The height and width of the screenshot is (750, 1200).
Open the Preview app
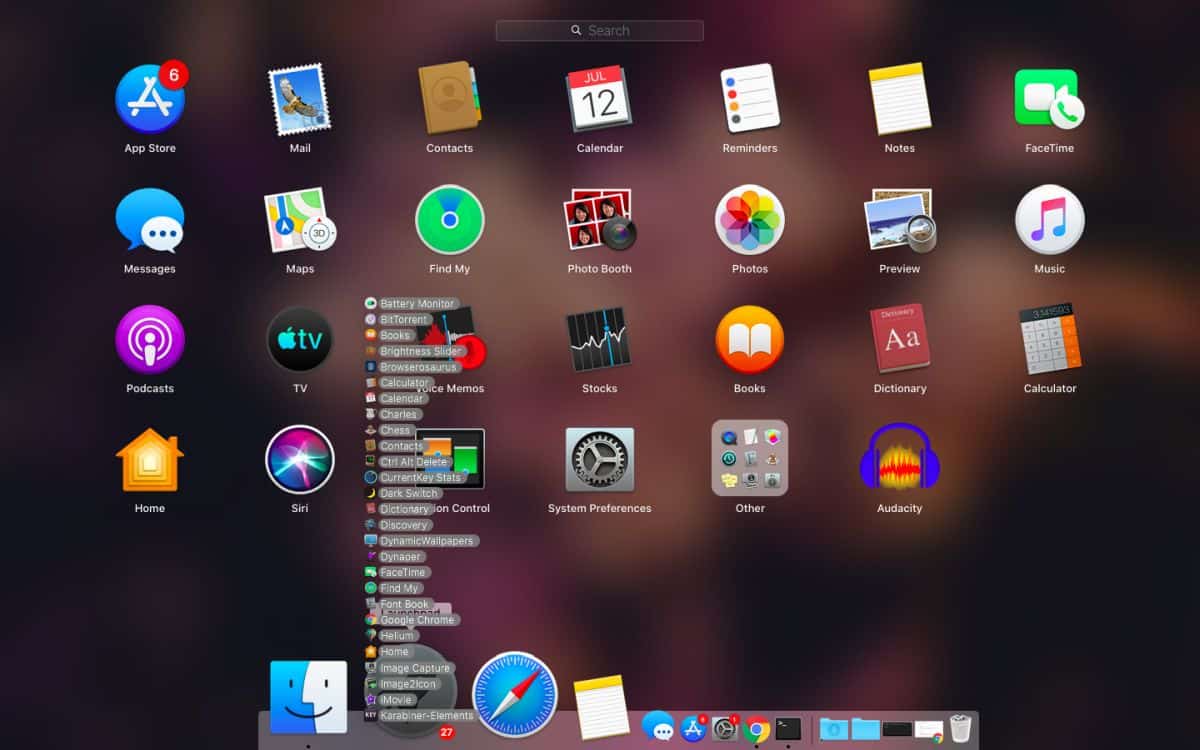[x=900, y=220]
